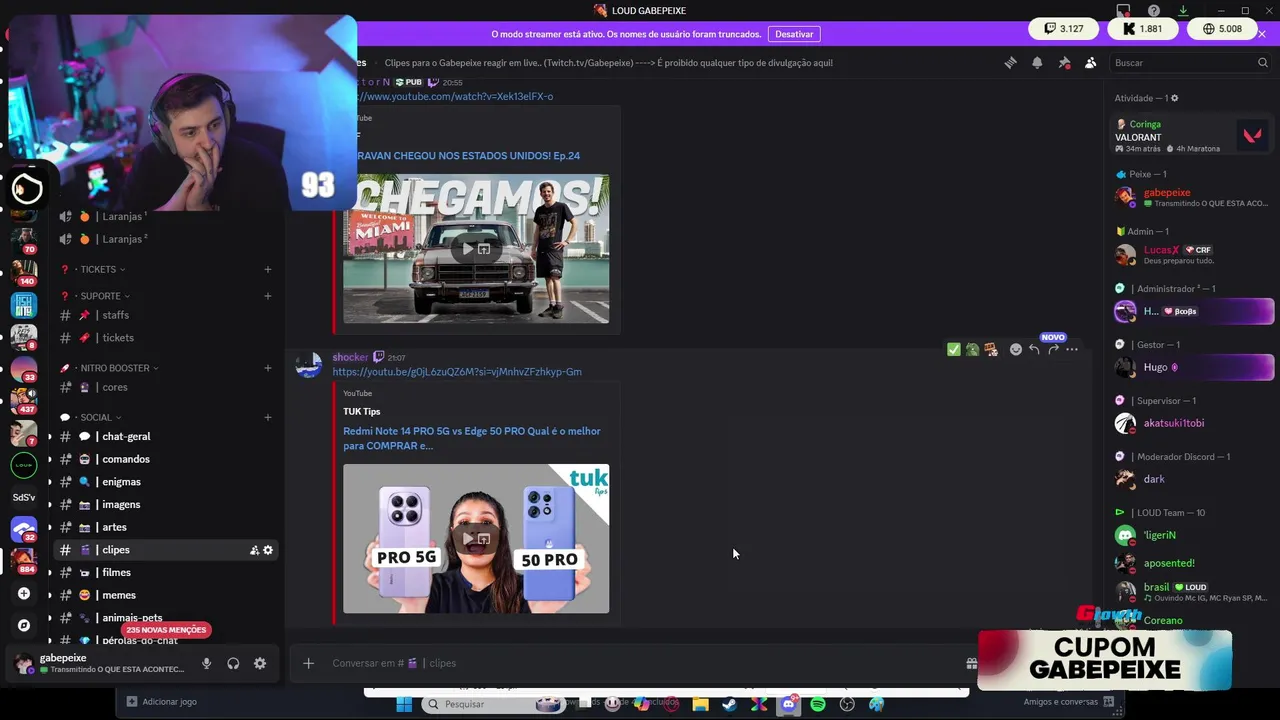Image resolution: width=1280 pixels, height=720 pixels.
Task: Open the staffs channel
Action: (165, 315)
